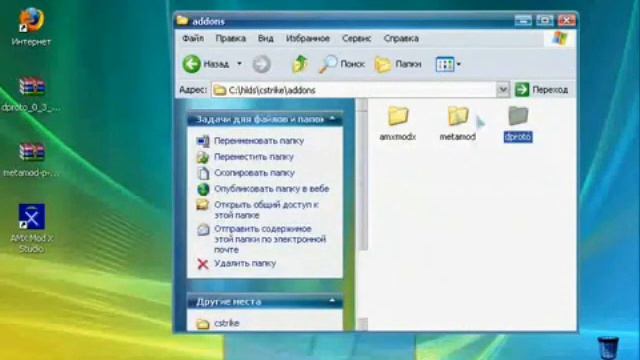
Task: Open the Вид menu
Action: pos(265,38)
